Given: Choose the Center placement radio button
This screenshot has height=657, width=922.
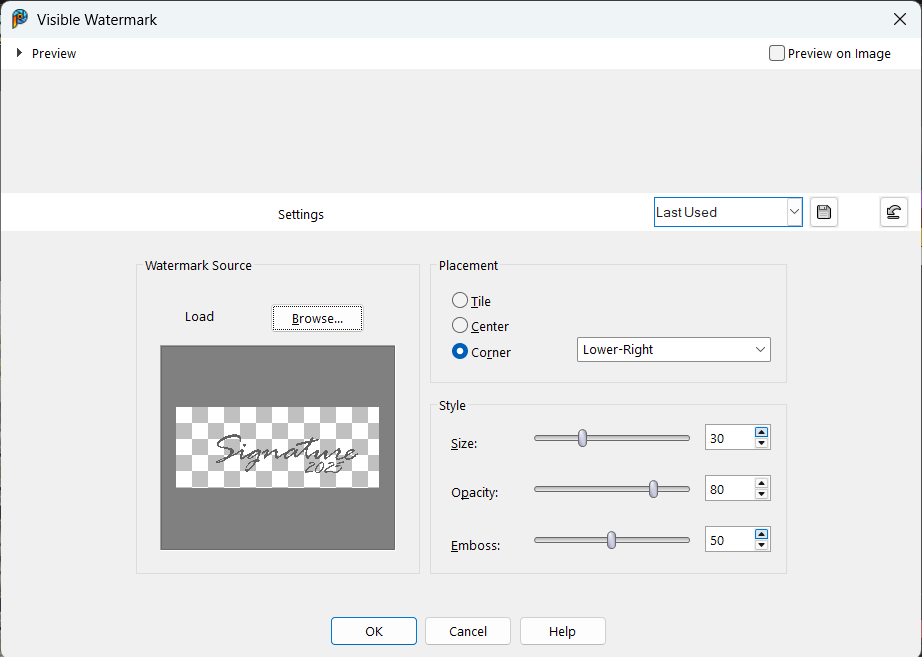Looking at the screenshot, I should click(x=460, y=326).
